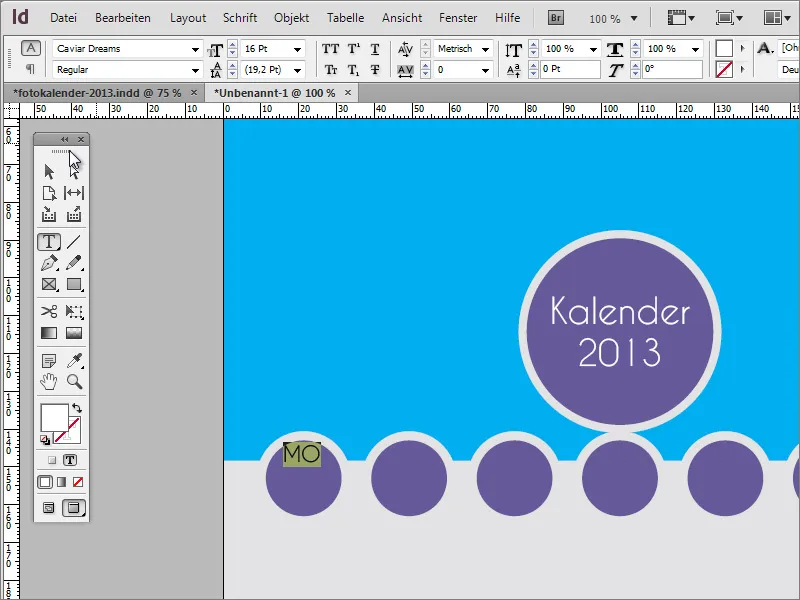Toggle Superscript formatting

point(353,49)
